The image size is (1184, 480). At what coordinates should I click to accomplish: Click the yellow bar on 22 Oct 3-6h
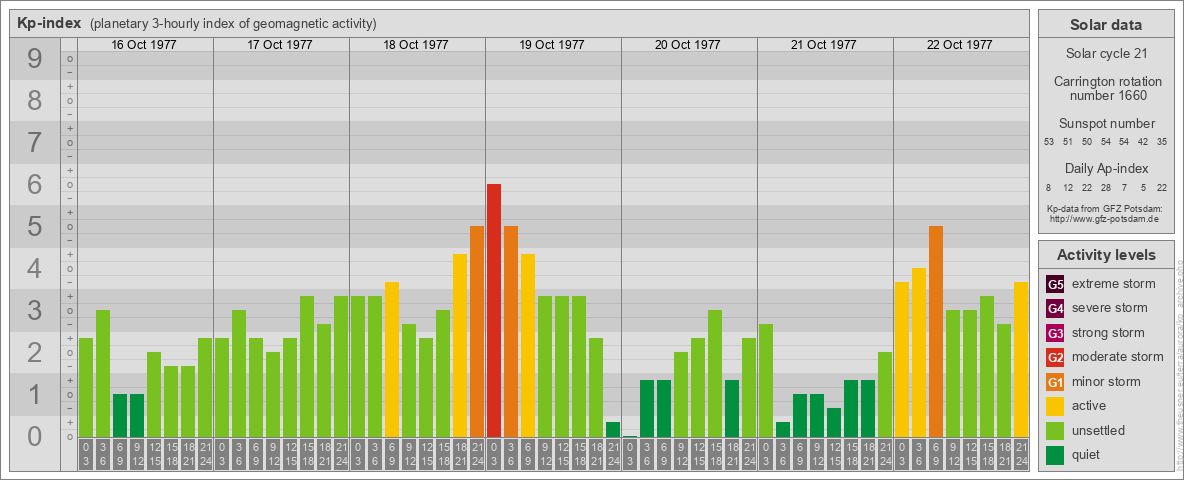(x=919, y=352)
